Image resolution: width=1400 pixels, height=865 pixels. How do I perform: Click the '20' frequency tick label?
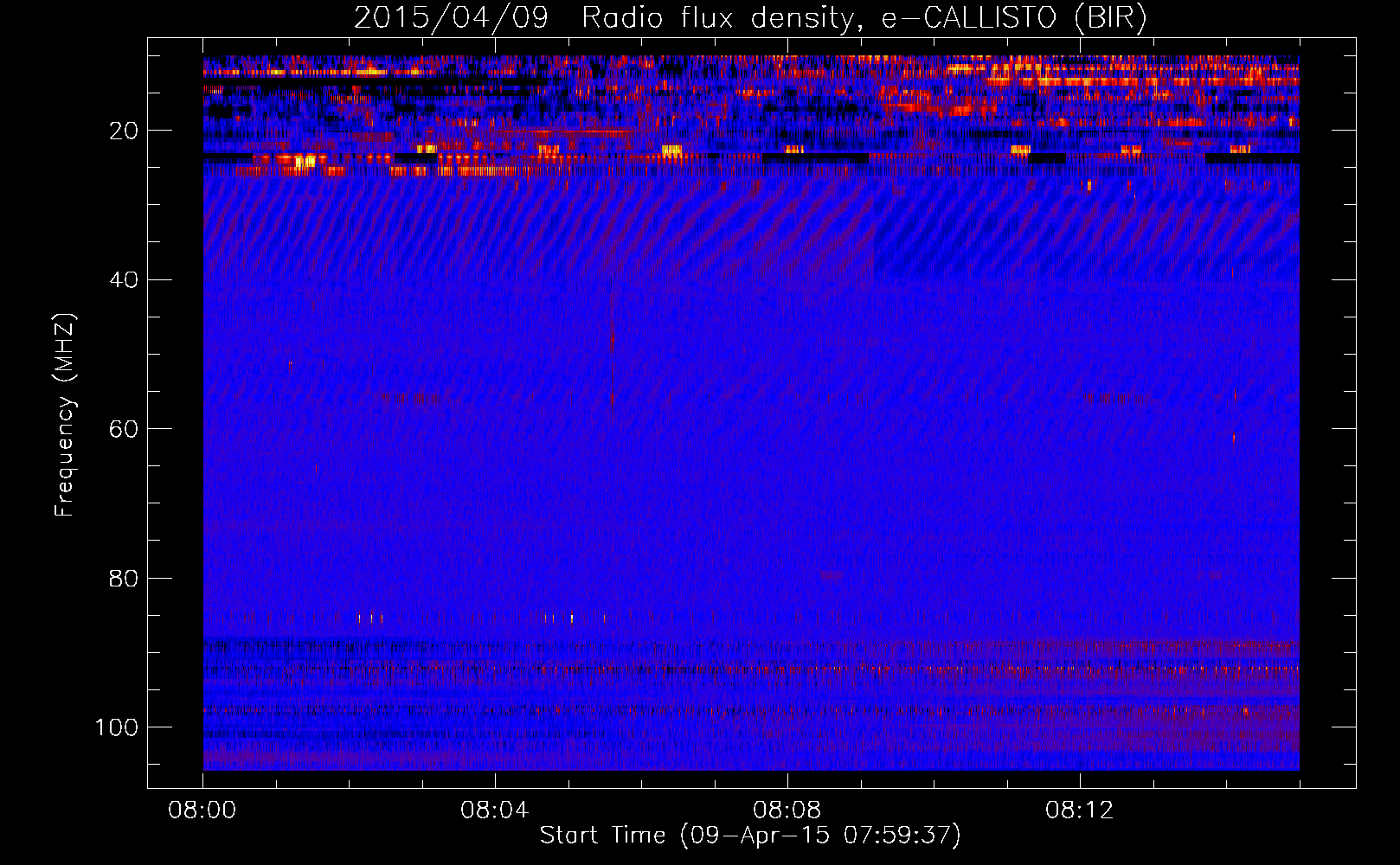(124, 131)
